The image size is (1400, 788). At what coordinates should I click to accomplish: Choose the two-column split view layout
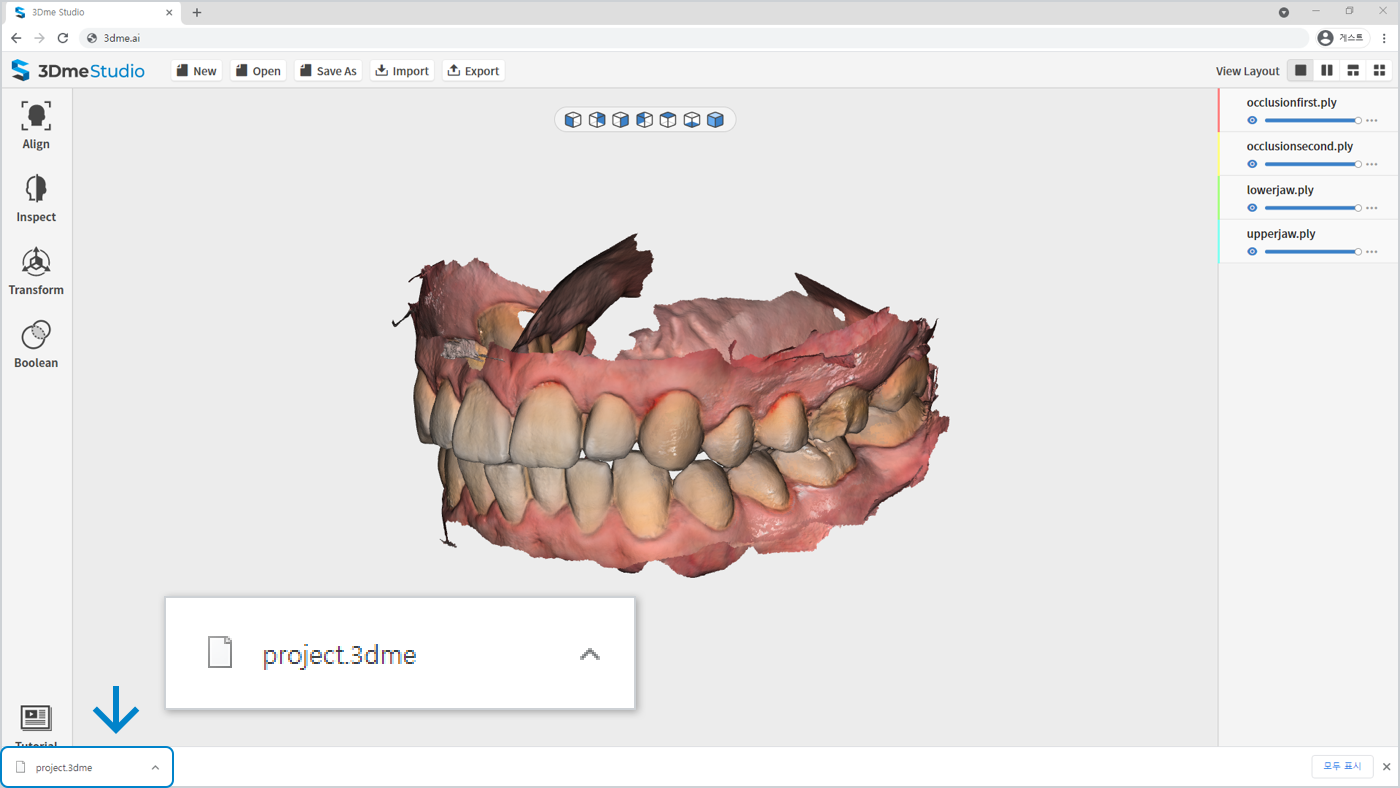1327,70
